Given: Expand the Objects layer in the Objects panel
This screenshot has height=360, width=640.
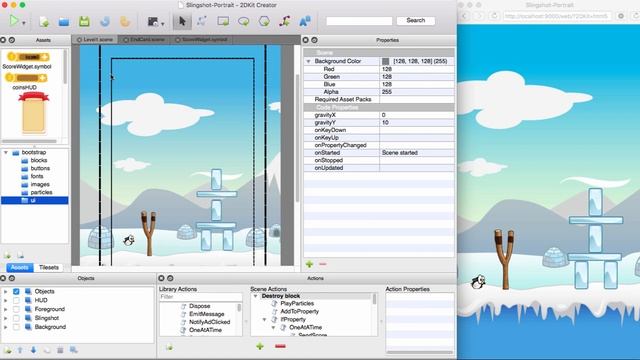Looking at the screenshot, I should click(5, 291).
